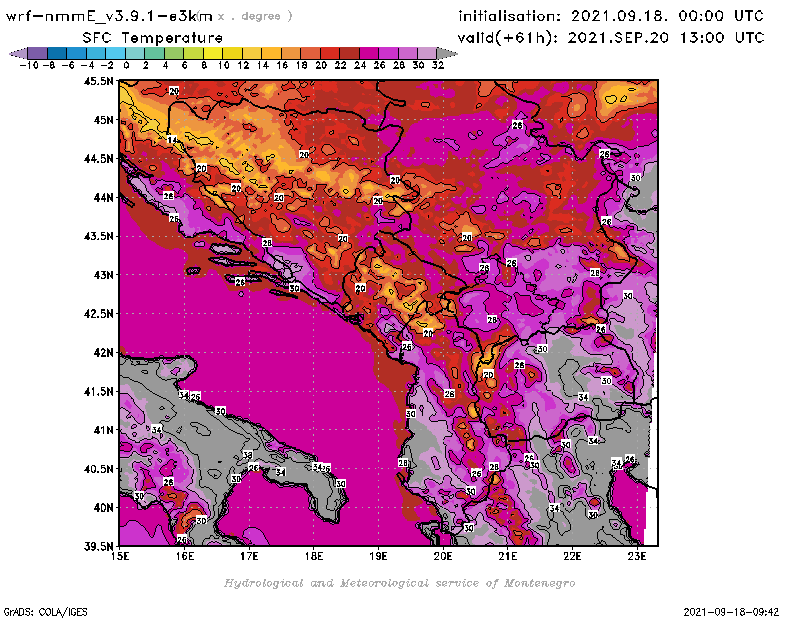Click the '2021-09-18-09:42' timestamp footer
Image resolution: width=800 pixels, height=618 pixels.
[x=731, y=612]
